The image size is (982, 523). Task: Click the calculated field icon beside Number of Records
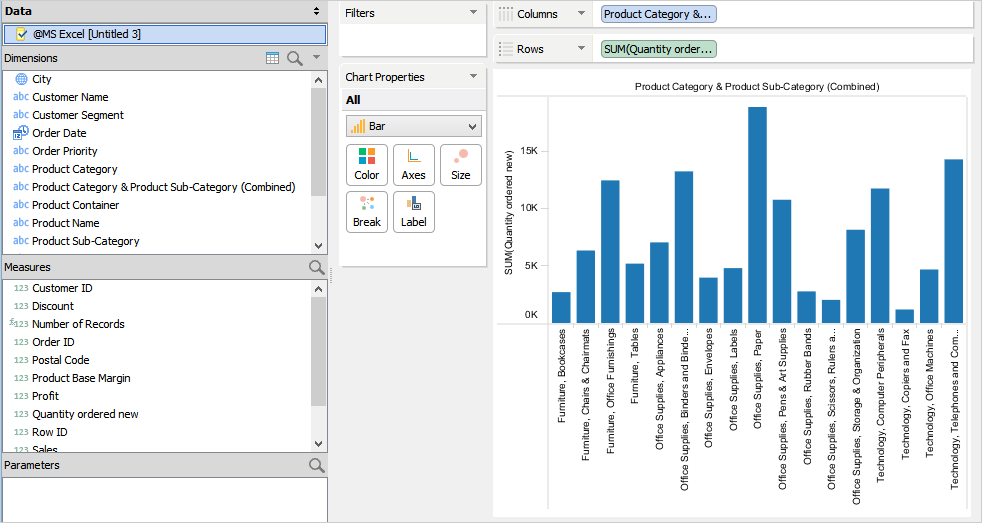19,323
